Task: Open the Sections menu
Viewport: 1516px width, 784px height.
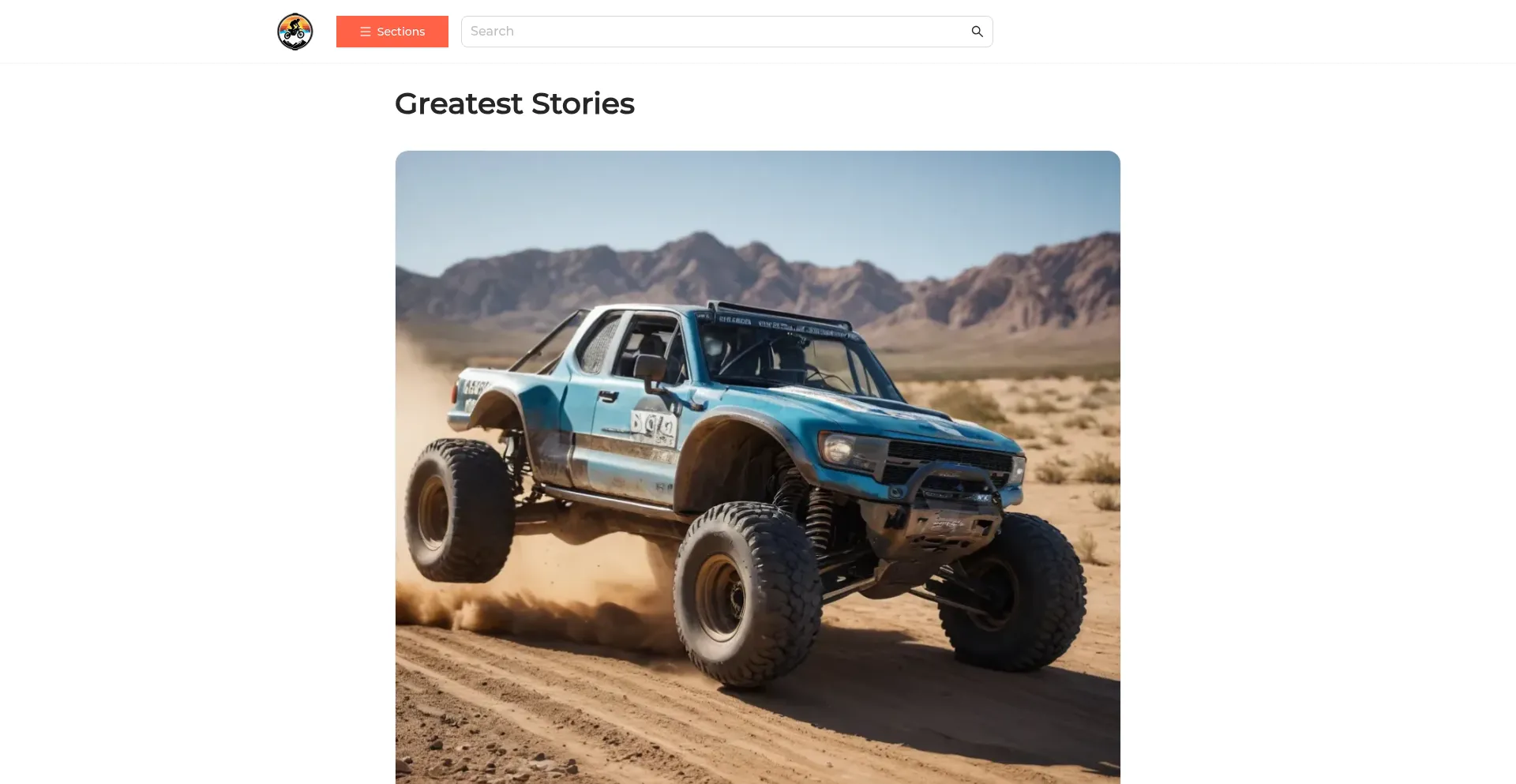Action: tap(392, 32)
